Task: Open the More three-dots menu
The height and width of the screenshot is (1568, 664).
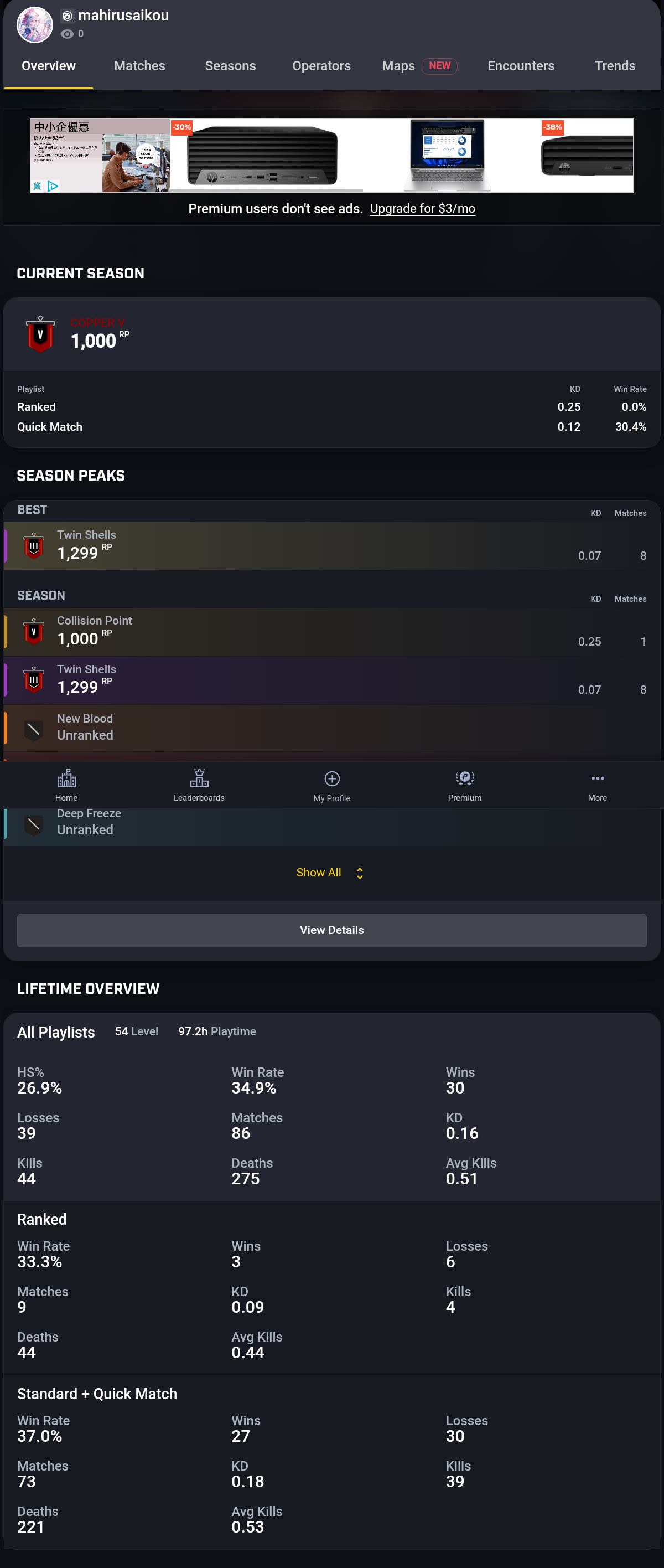Action: [598, 778]
